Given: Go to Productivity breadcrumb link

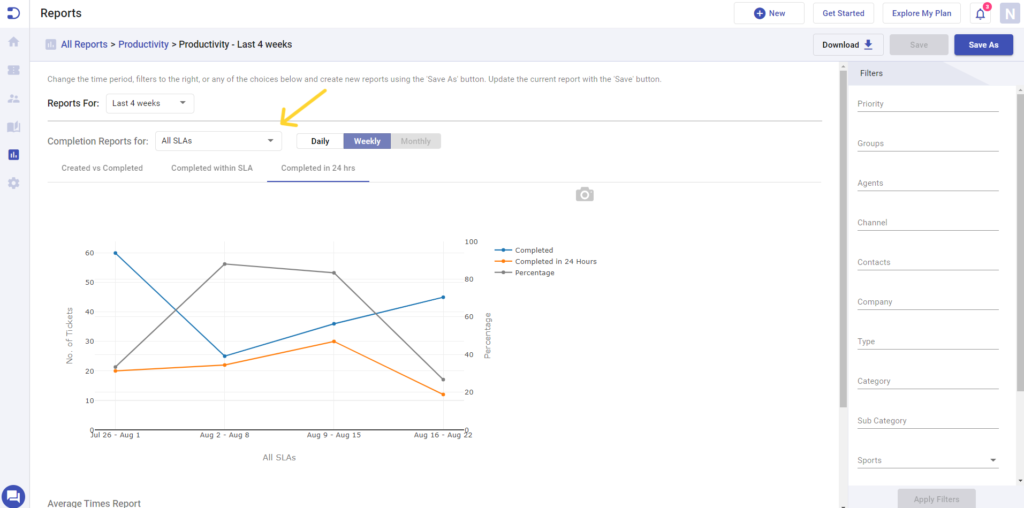Looking at the screenshot, I should 144,44.
